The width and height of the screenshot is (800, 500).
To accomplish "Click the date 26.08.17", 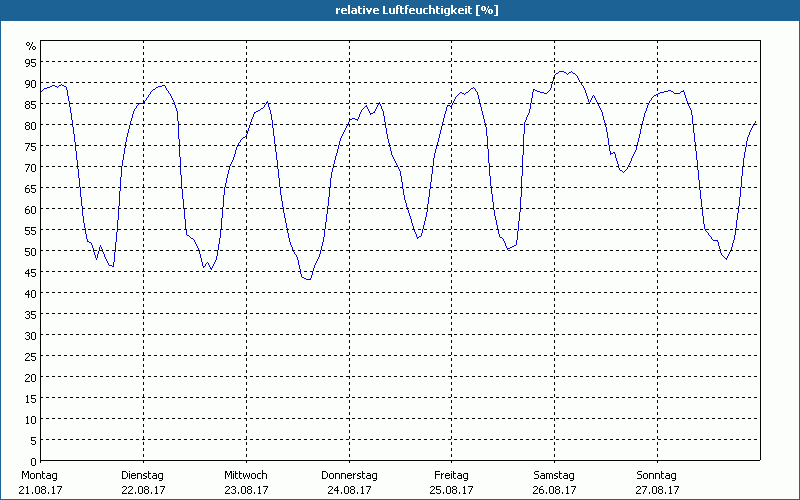I will [x=555, y=490].
